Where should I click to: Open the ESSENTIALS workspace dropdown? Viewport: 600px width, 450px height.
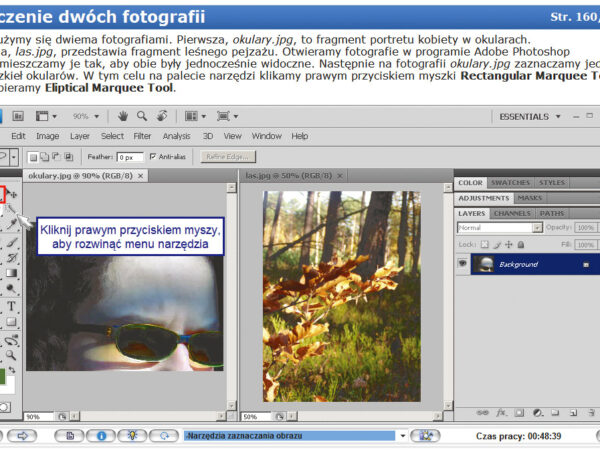[x=530, y=116]
